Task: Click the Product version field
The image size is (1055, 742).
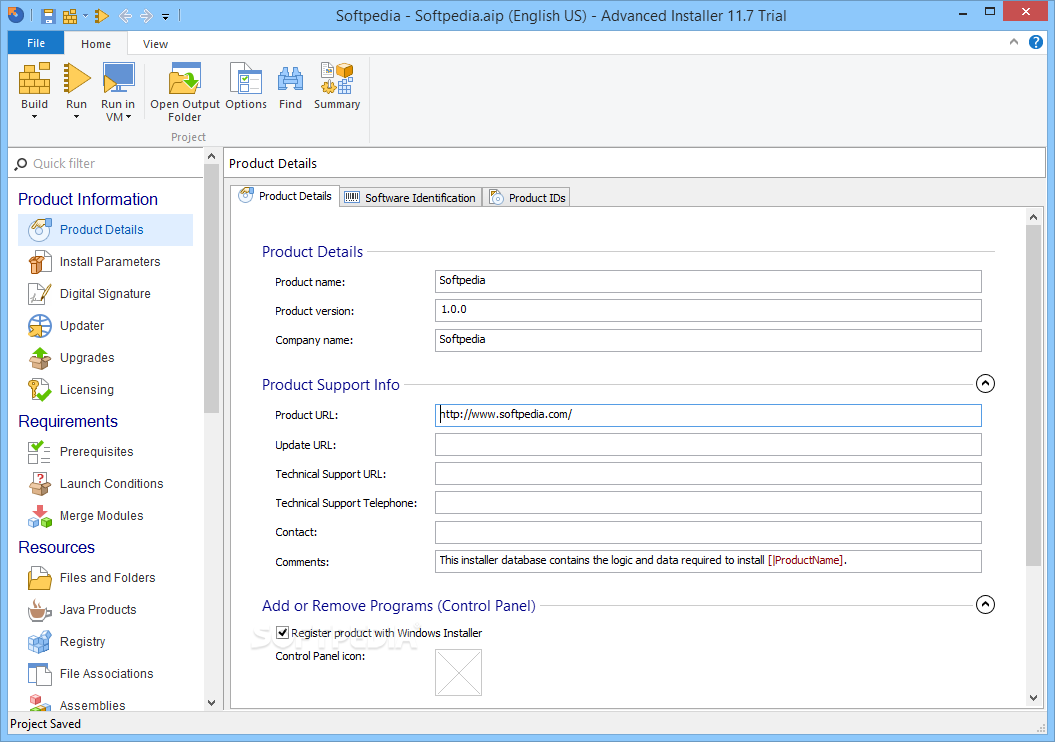Action: click(x=708, y=310)
